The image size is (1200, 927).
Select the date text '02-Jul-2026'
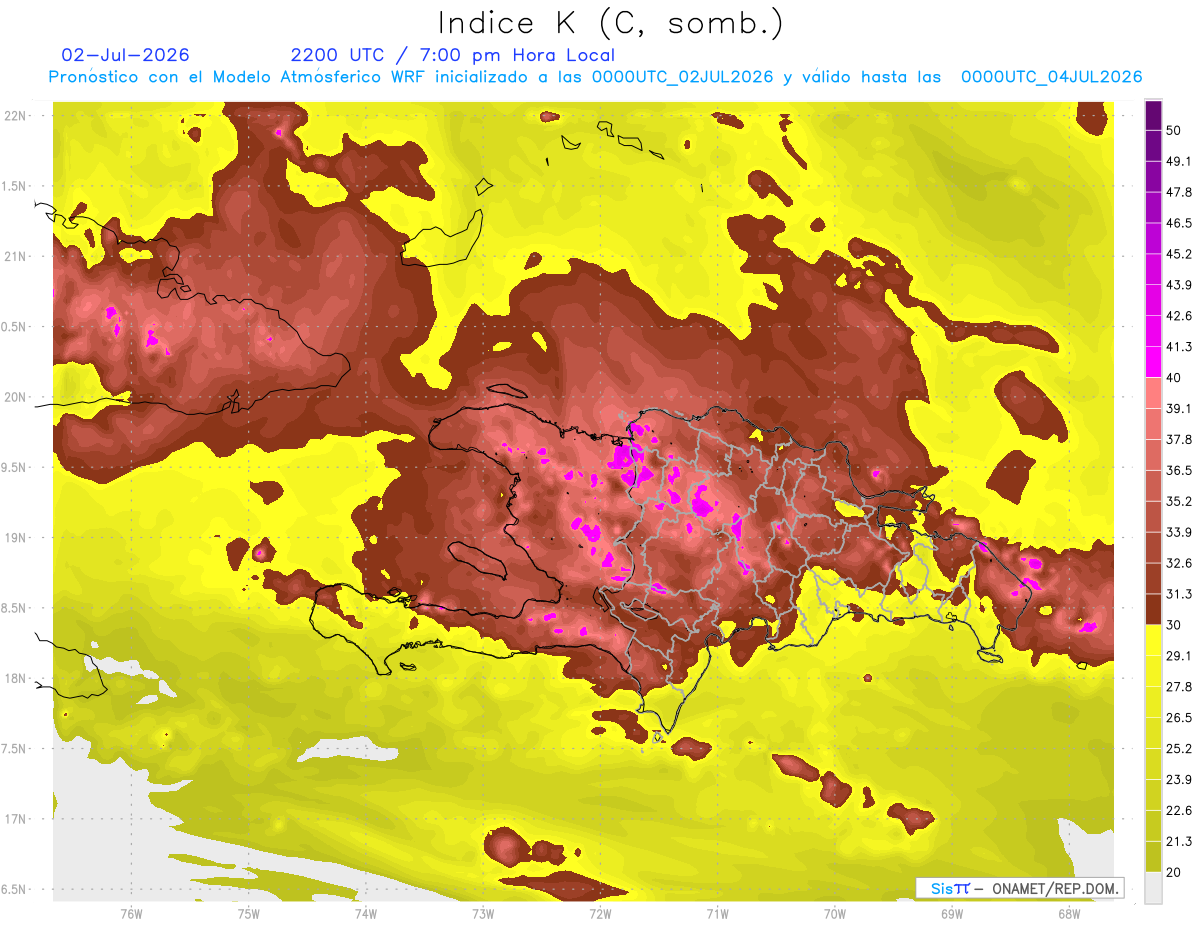(x=125, y=55)
